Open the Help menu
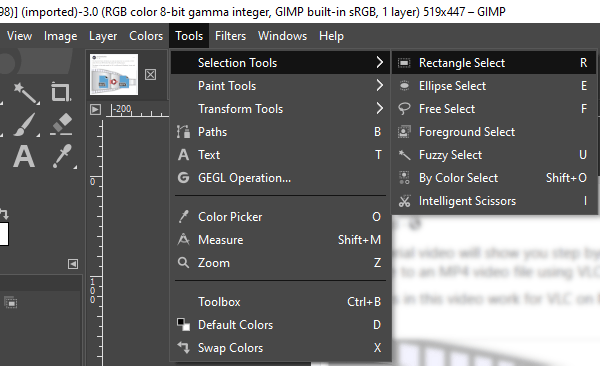Image resolution: width=600 pixels, height=366 pixels. pos(331,36)
